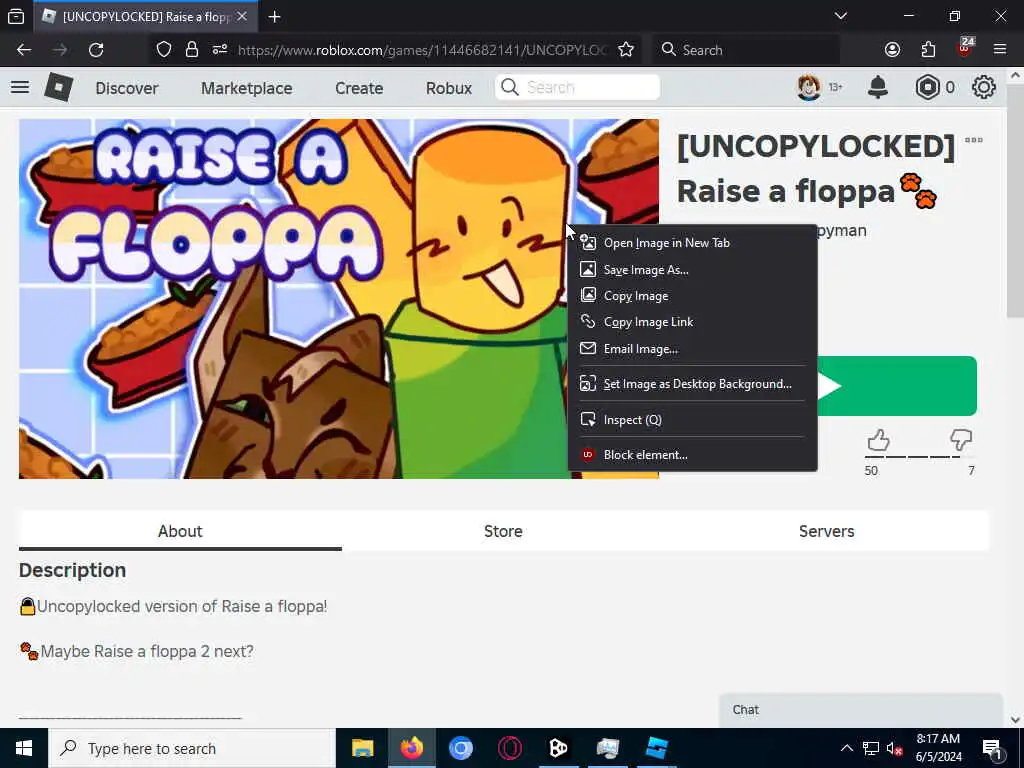Expand the list all tabs chevron
The image size is (1024, 768).
click(x=841, y=16)
